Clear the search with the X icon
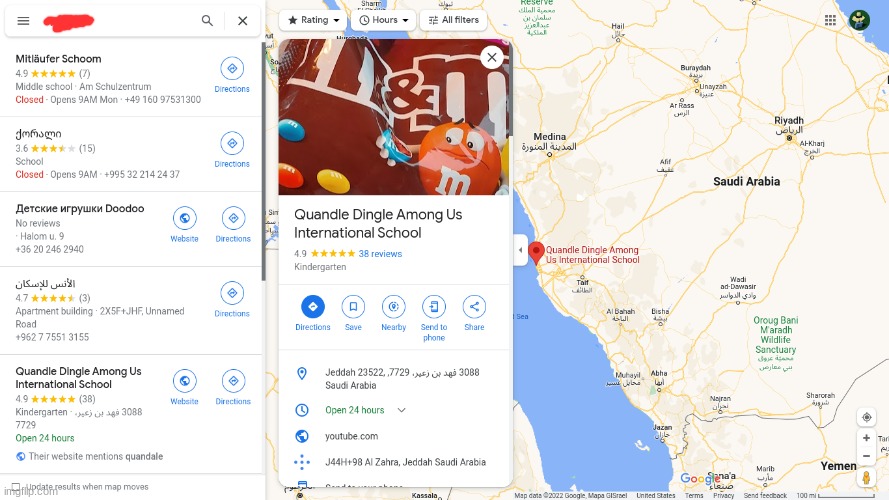 click(243, 21)
